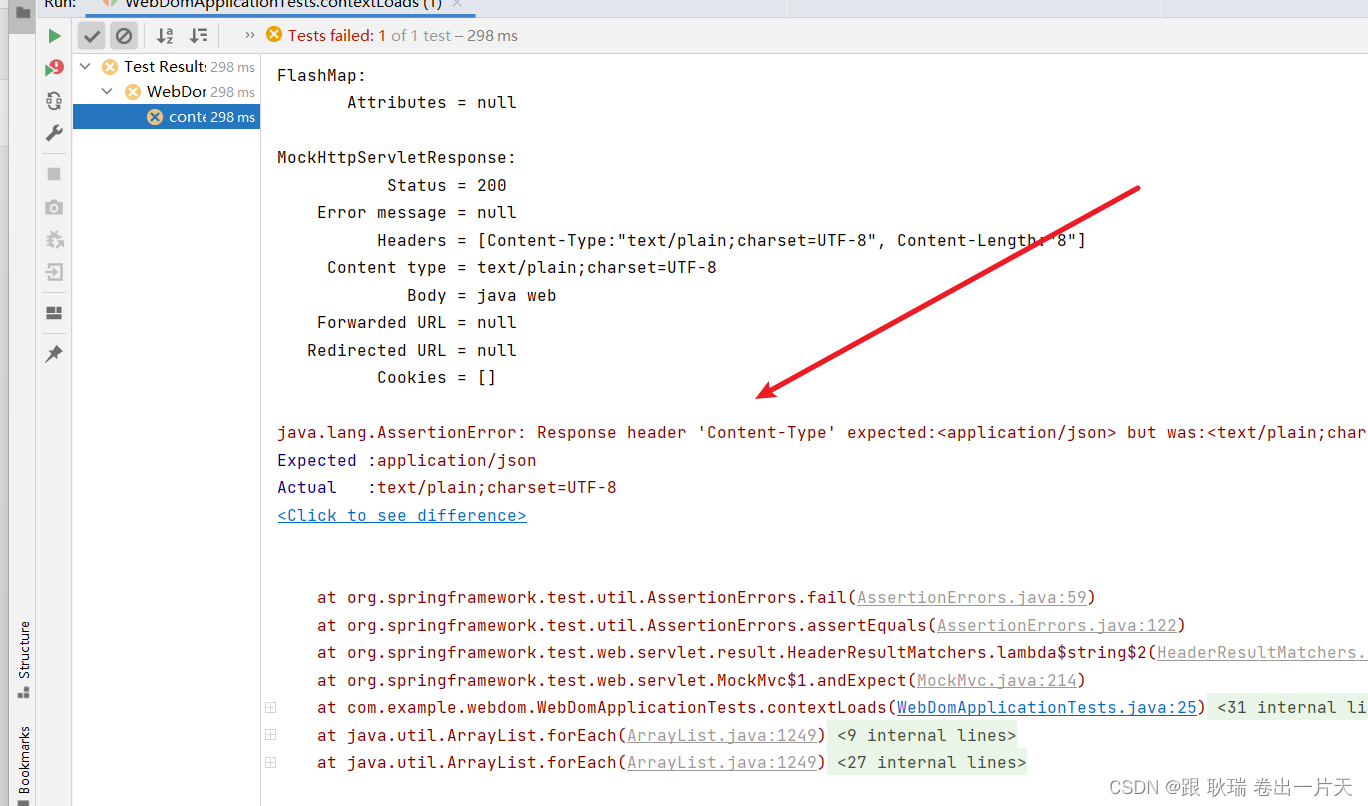The height and width of the screenshot is (806, 1368).
Task: Open the Structure side tool tab
Action: click(x=24, y=660)
